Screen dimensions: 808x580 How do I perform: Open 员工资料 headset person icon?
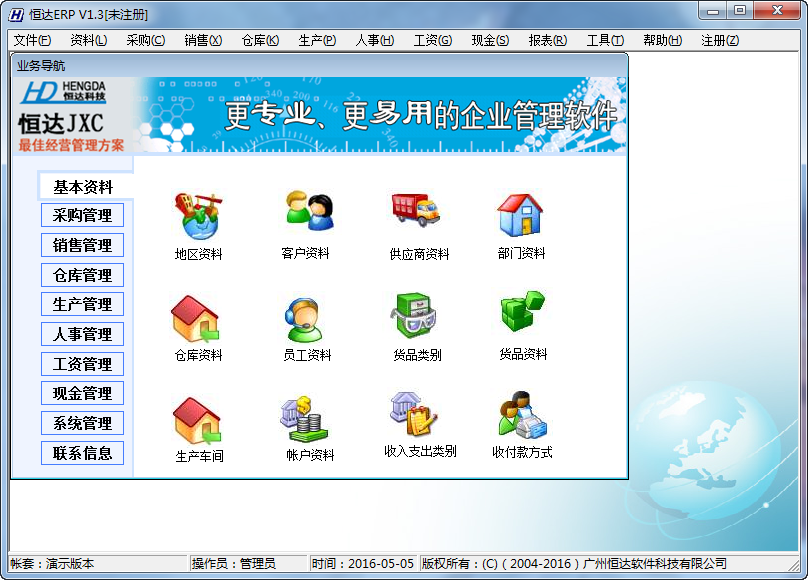[x=304, y=319]
